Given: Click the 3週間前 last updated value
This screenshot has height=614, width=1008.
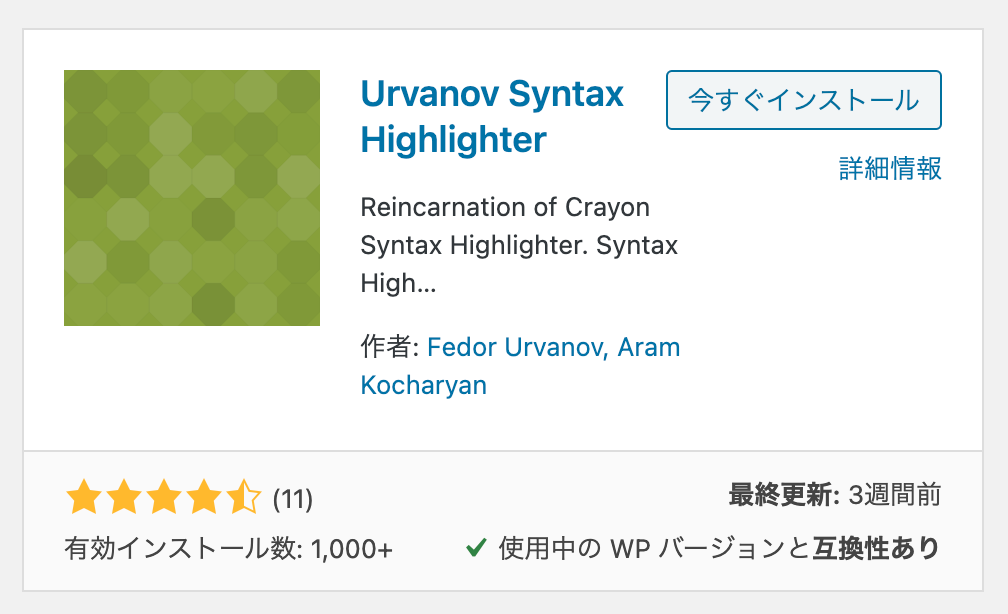Looking at the screenshot, I should pyautogui.click(x=895, y=495).
